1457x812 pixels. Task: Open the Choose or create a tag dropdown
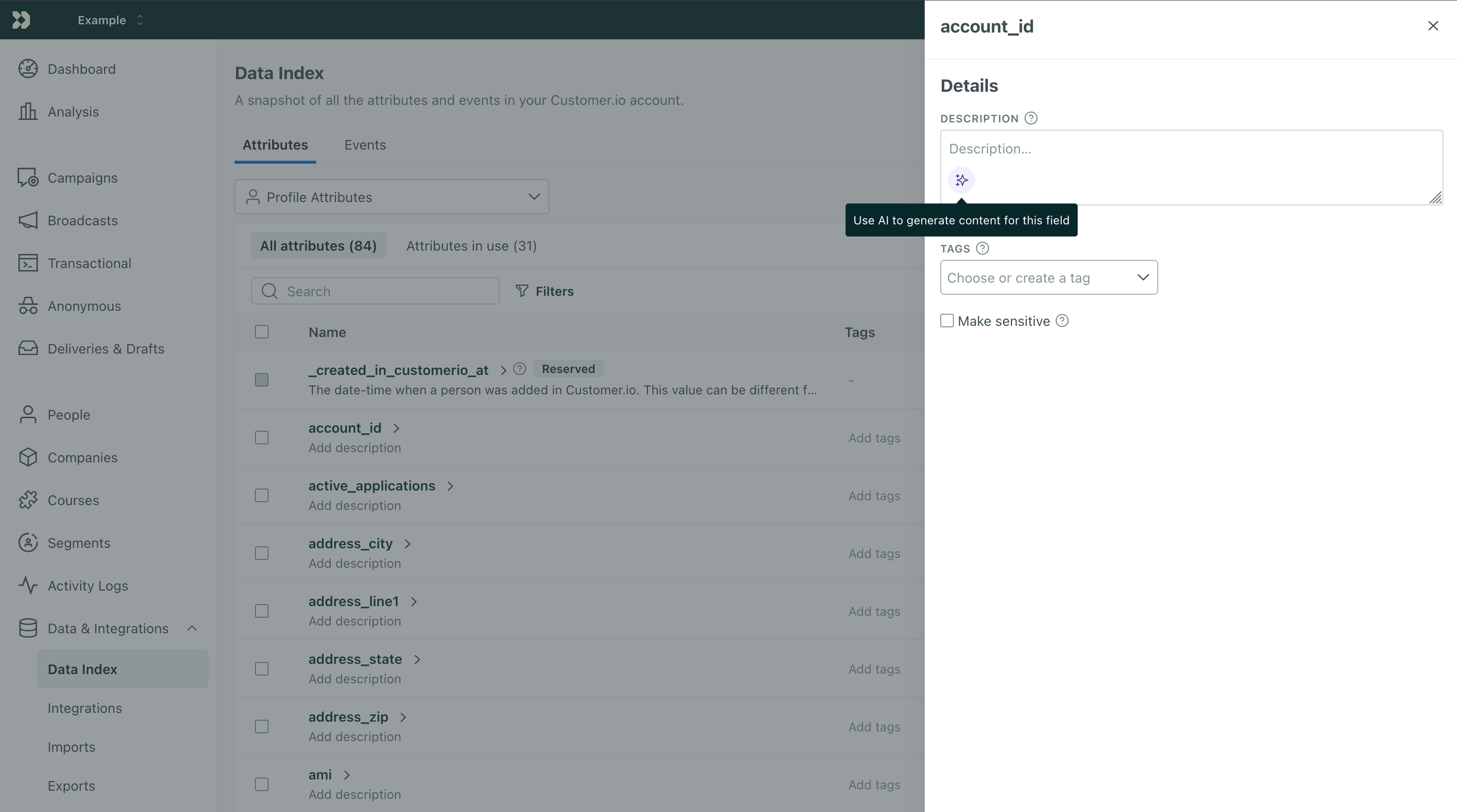(x=1049, y=277)
